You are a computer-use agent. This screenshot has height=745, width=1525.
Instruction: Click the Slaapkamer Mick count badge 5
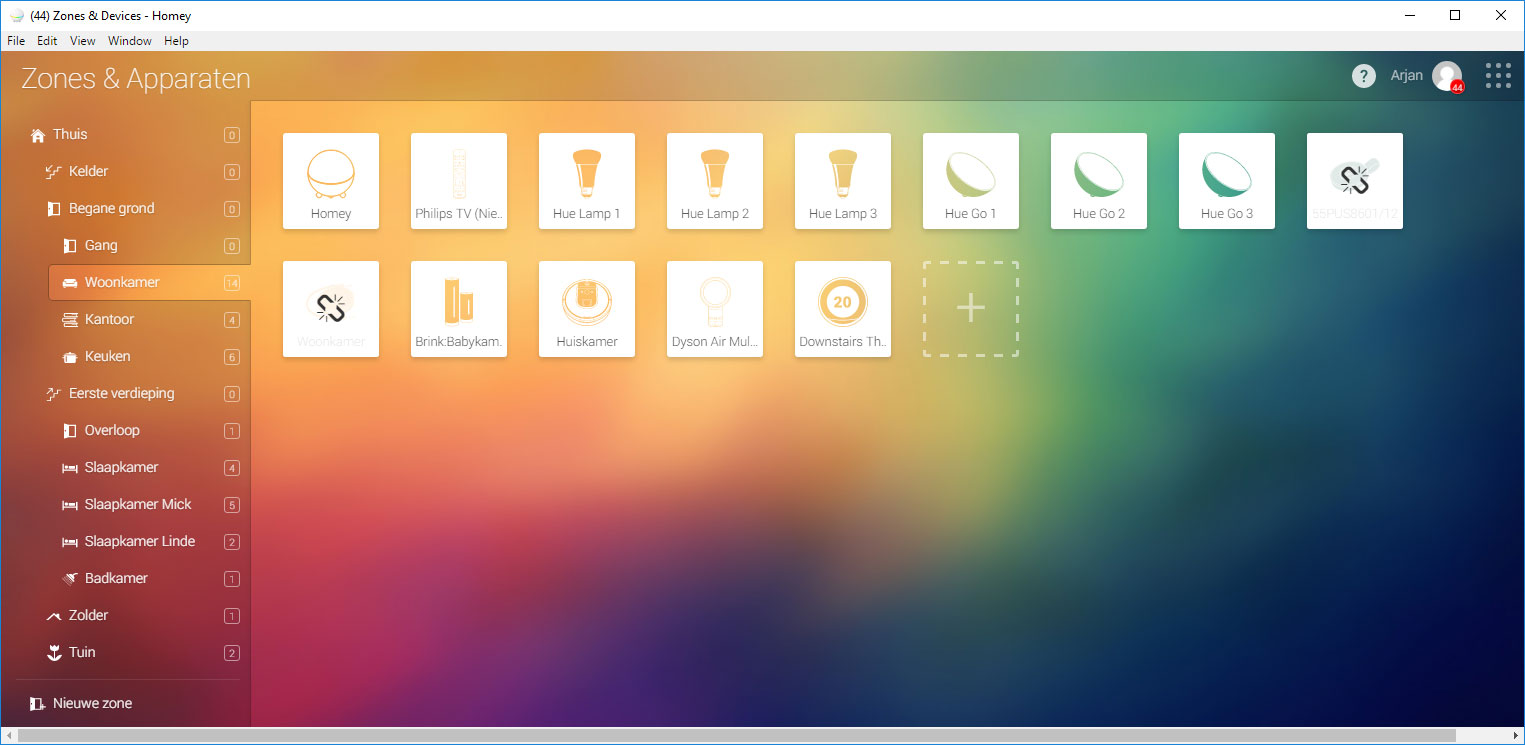pos(232,506)
